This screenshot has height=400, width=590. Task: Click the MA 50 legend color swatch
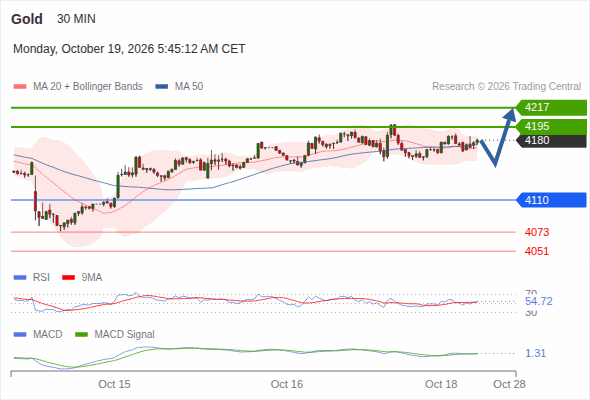click(162, 87)
